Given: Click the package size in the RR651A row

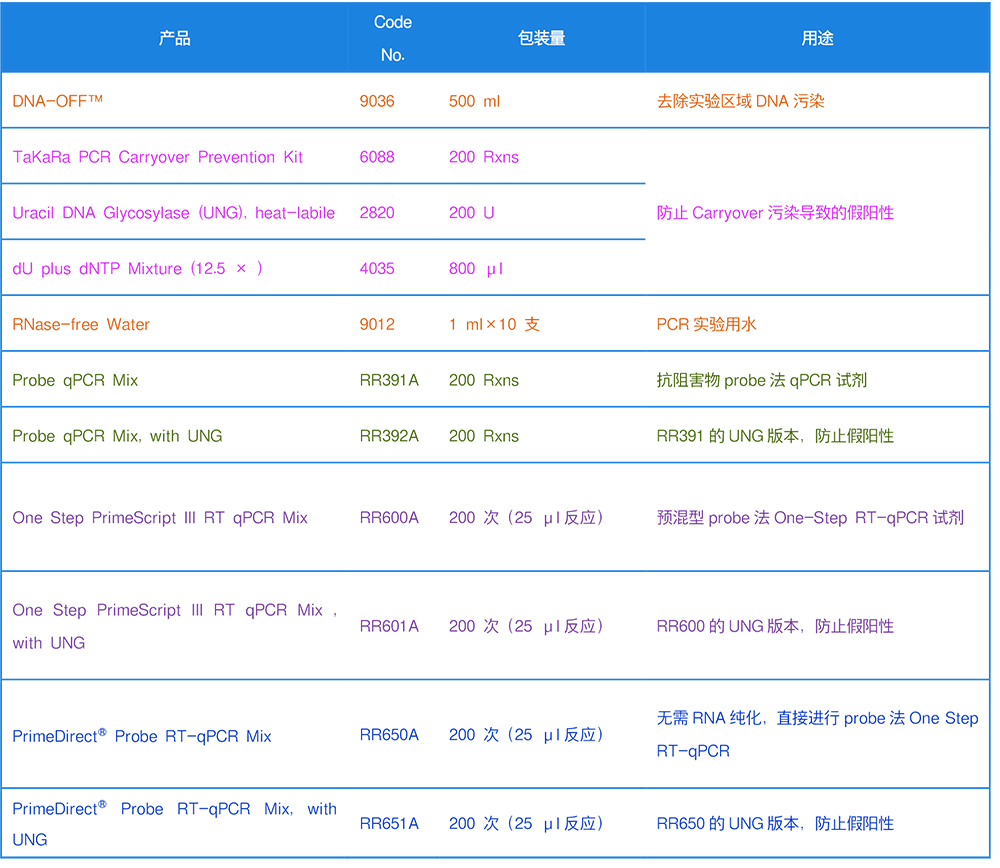Looking at the screenshot, I should pos(526,823).
